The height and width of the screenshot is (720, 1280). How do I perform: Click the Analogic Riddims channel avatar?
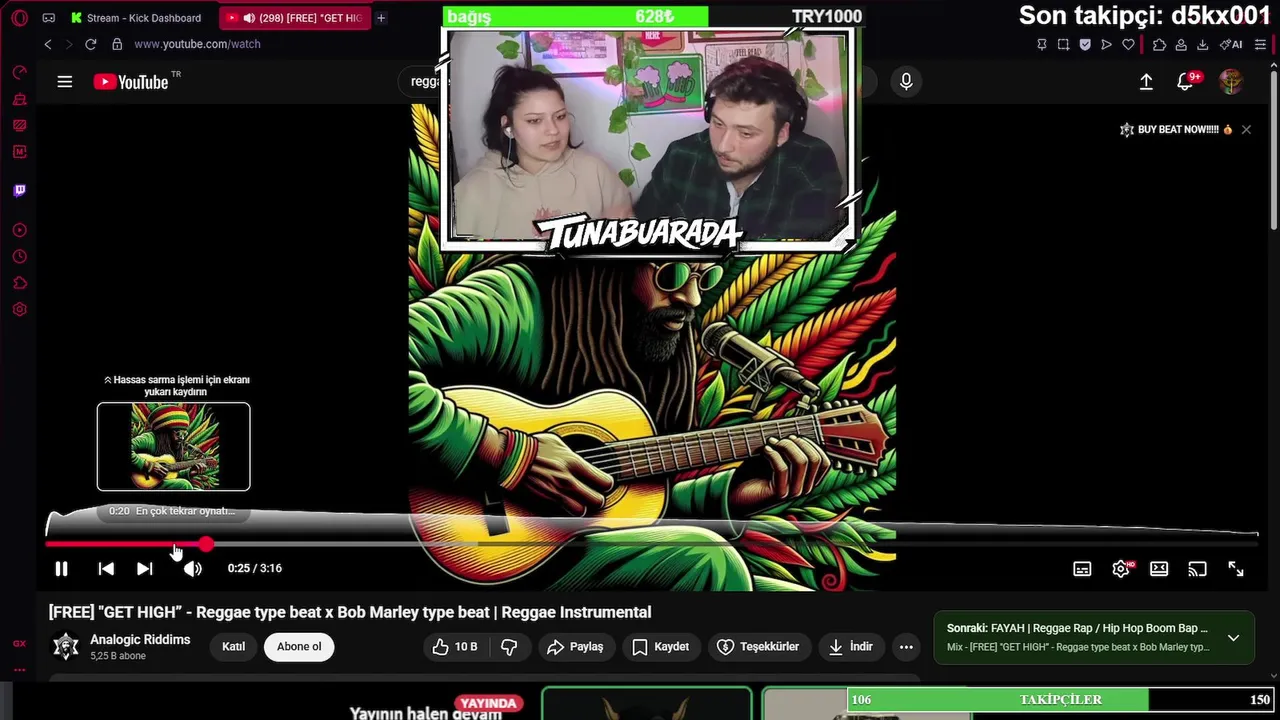click(x=66, y=647)
